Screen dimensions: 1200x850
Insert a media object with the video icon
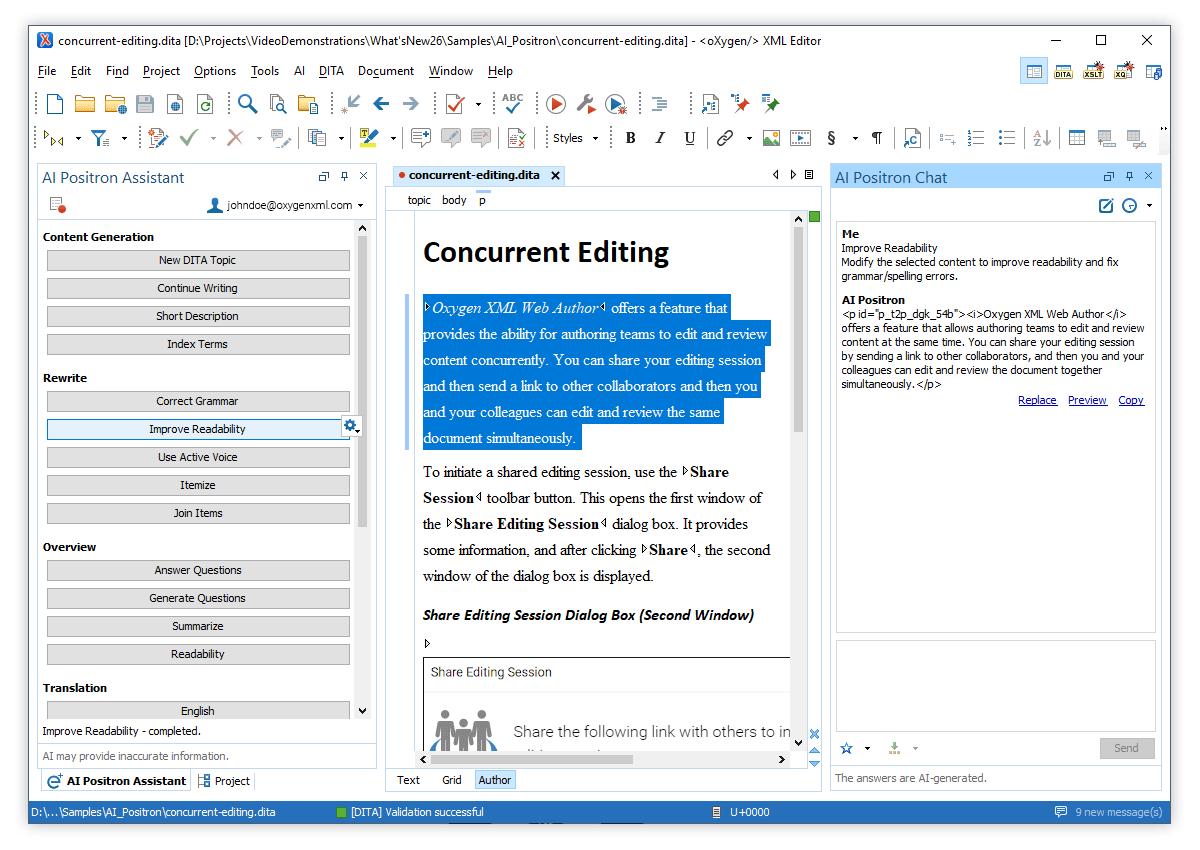click(x=801, y=138)
